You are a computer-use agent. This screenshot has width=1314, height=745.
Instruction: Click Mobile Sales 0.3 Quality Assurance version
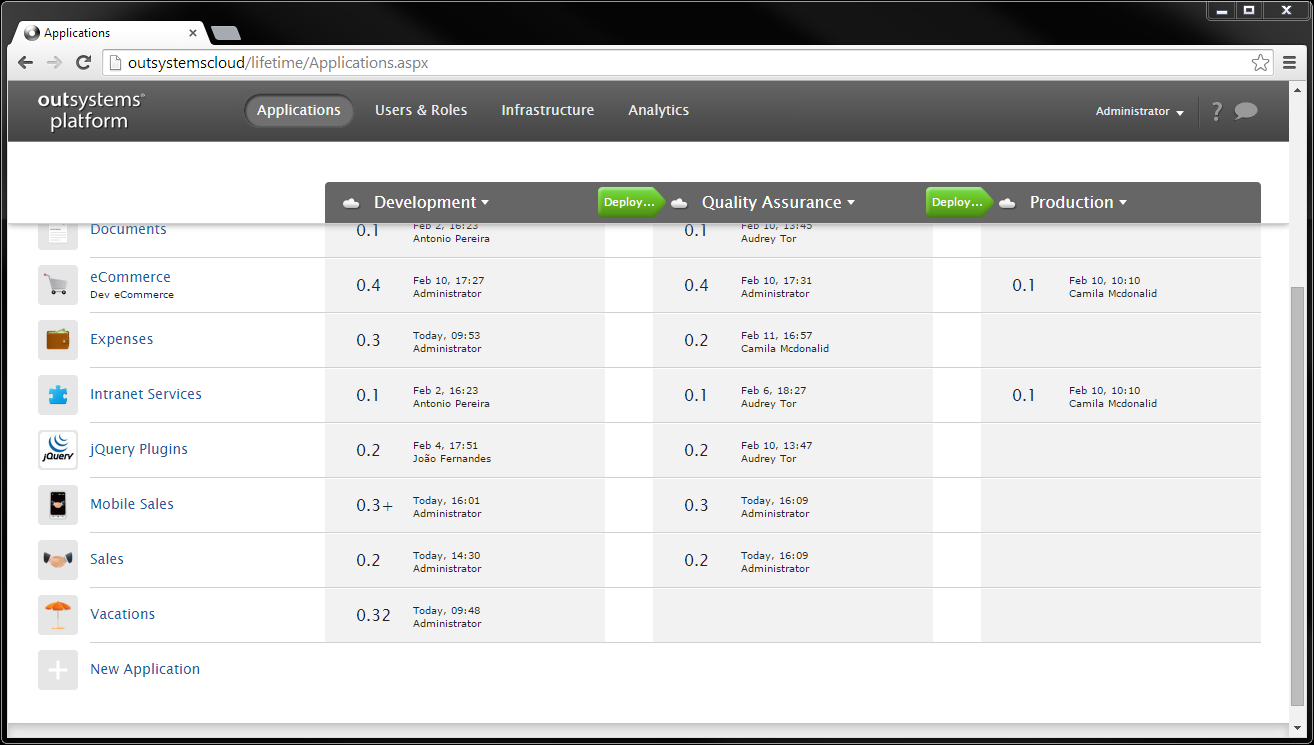(696, 505)
